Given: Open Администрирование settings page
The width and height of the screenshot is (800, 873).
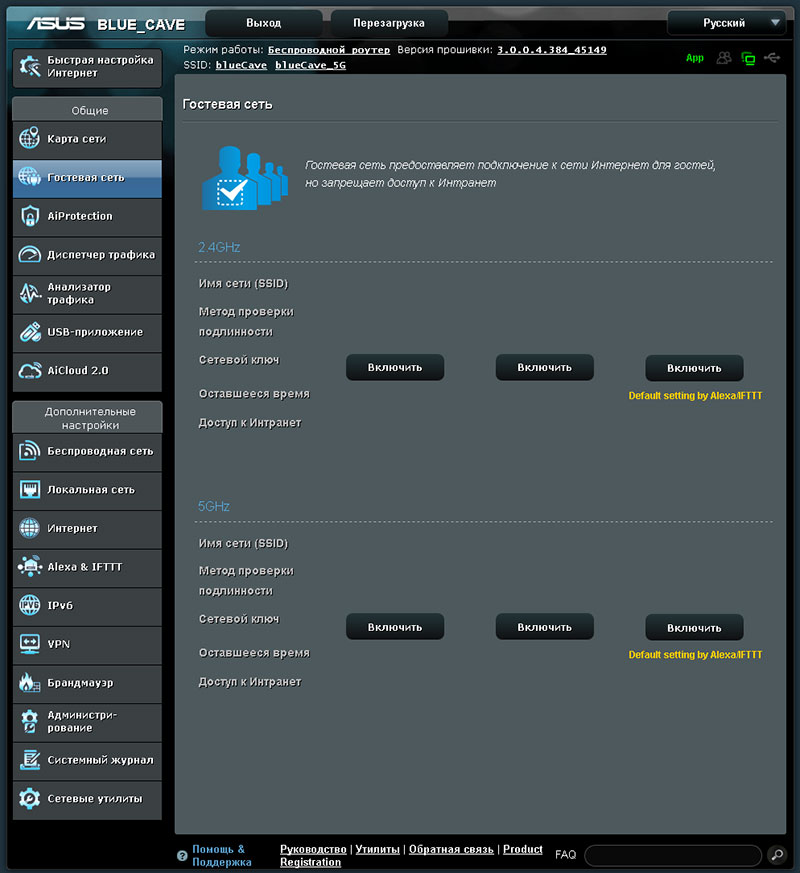Looking at the screenshot, I should (87, 722).
